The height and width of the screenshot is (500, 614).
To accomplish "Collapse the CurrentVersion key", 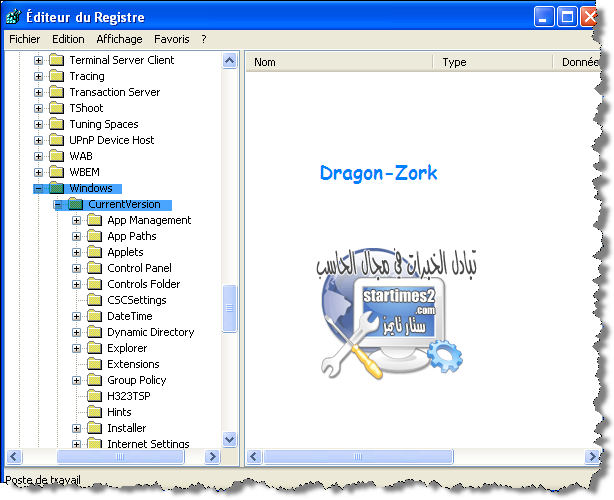I will click(58, 204).
